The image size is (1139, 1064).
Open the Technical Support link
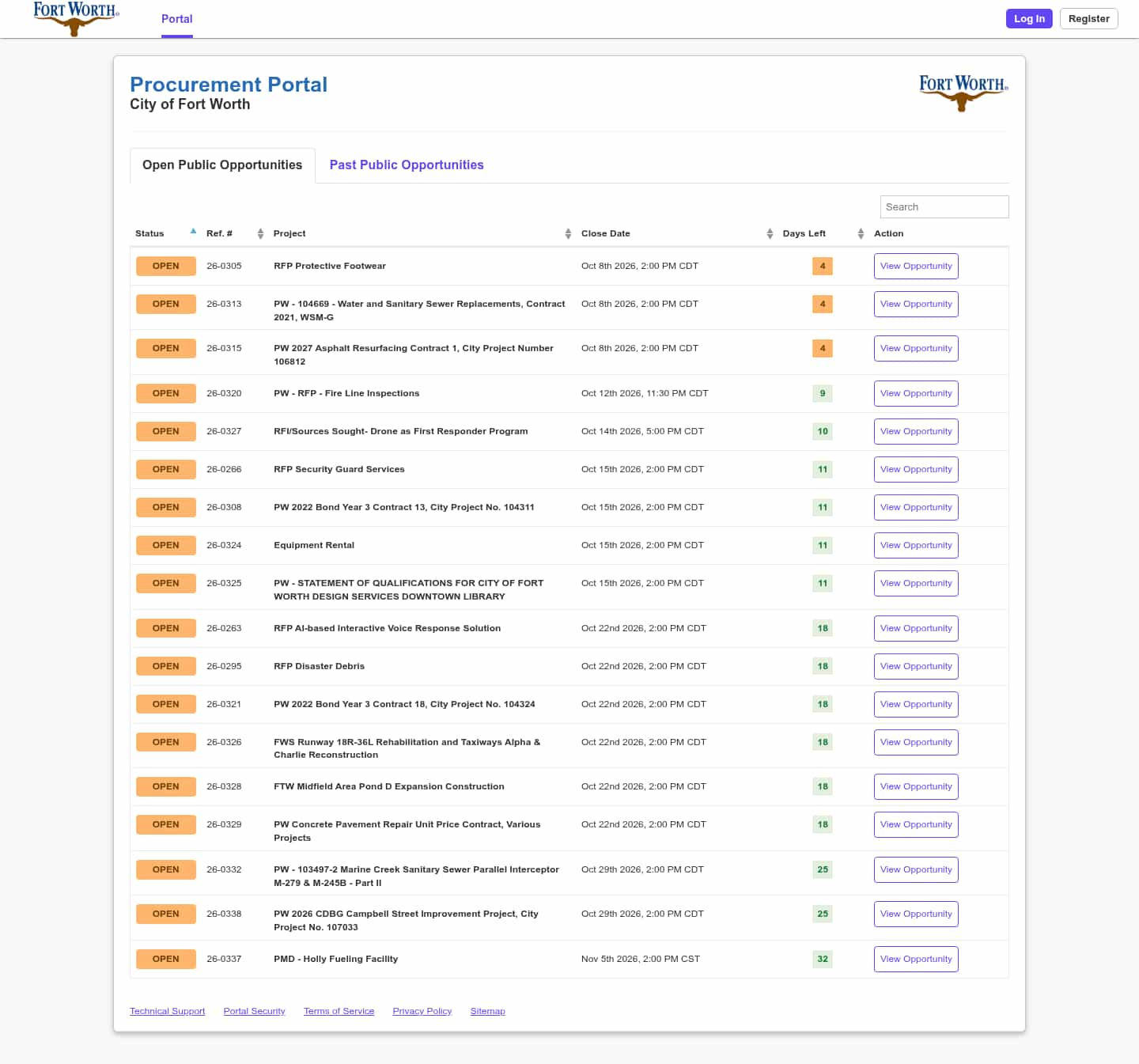(167, 1011)
